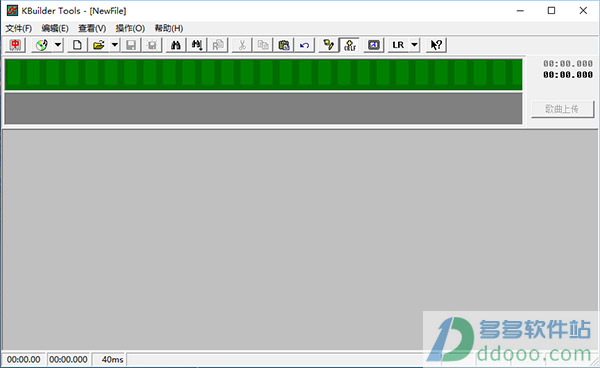Click the 40ms status bar value

[x=111, y=360]
